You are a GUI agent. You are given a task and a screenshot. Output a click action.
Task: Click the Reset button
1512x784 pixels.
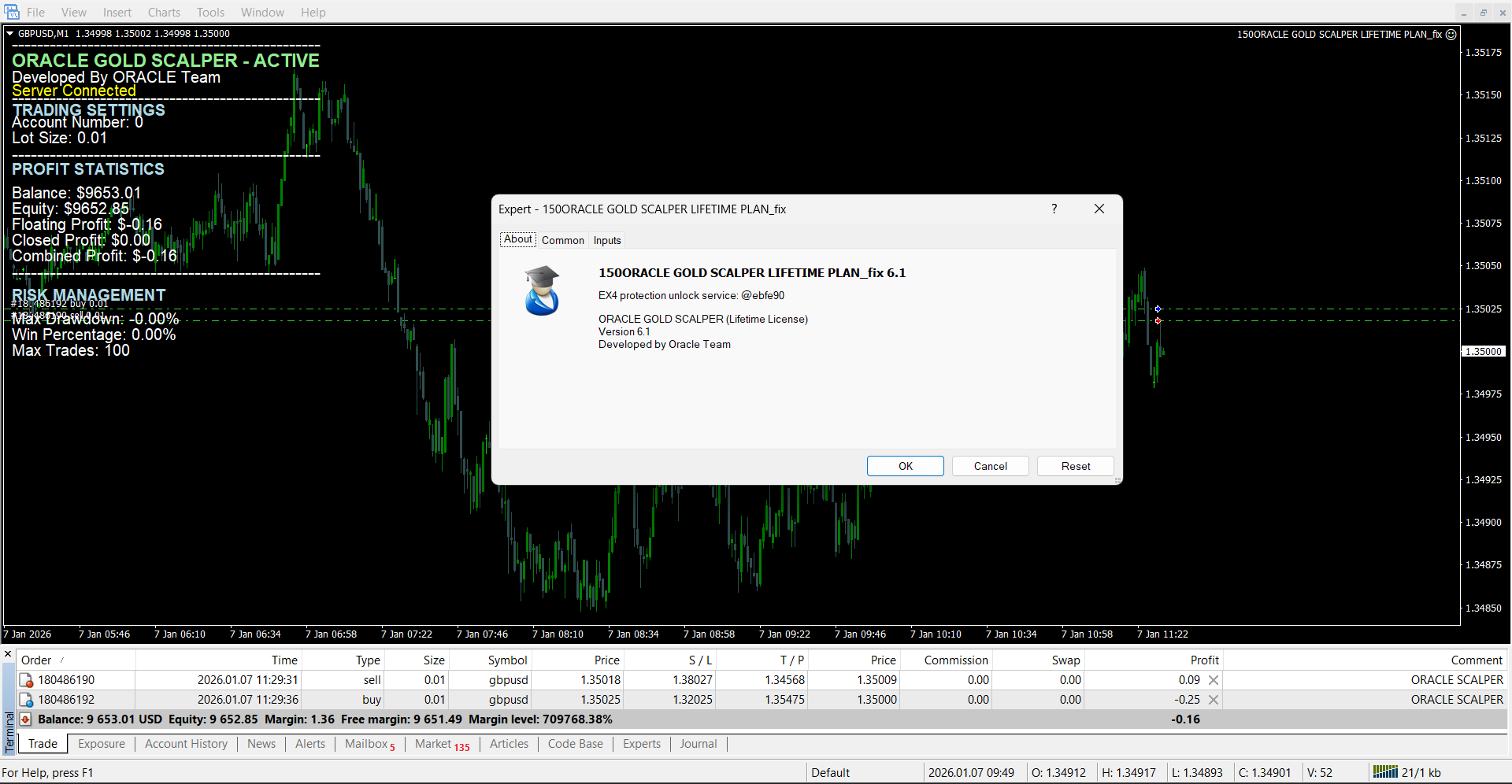[x=1075, y=466]
